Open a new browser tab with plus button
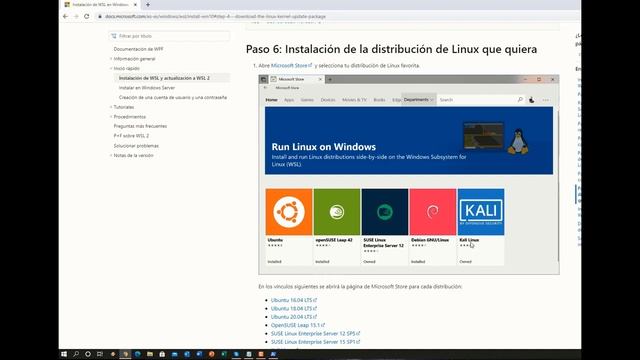The width and height of the screenshot is (640, 360). 148,4
